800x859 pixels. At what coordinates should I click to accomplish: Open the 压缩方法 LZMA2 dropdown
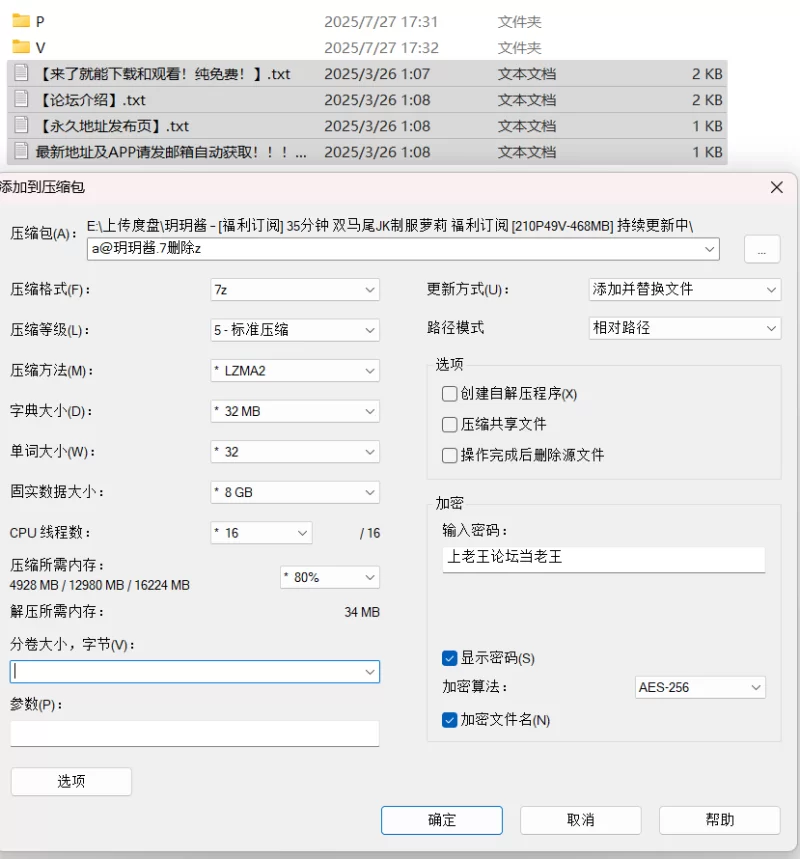click(x=295, y=371)
